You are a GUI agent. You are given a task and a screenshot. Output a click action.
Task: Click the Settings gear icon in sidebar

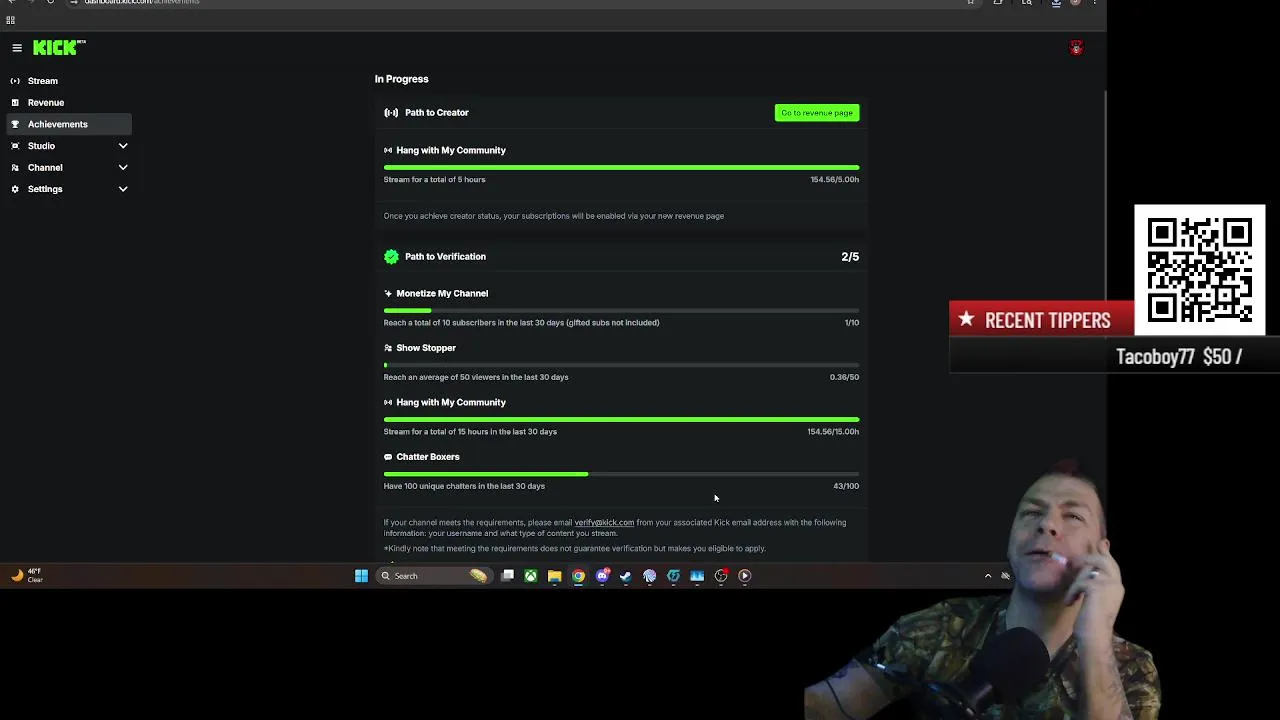[15, 189]
